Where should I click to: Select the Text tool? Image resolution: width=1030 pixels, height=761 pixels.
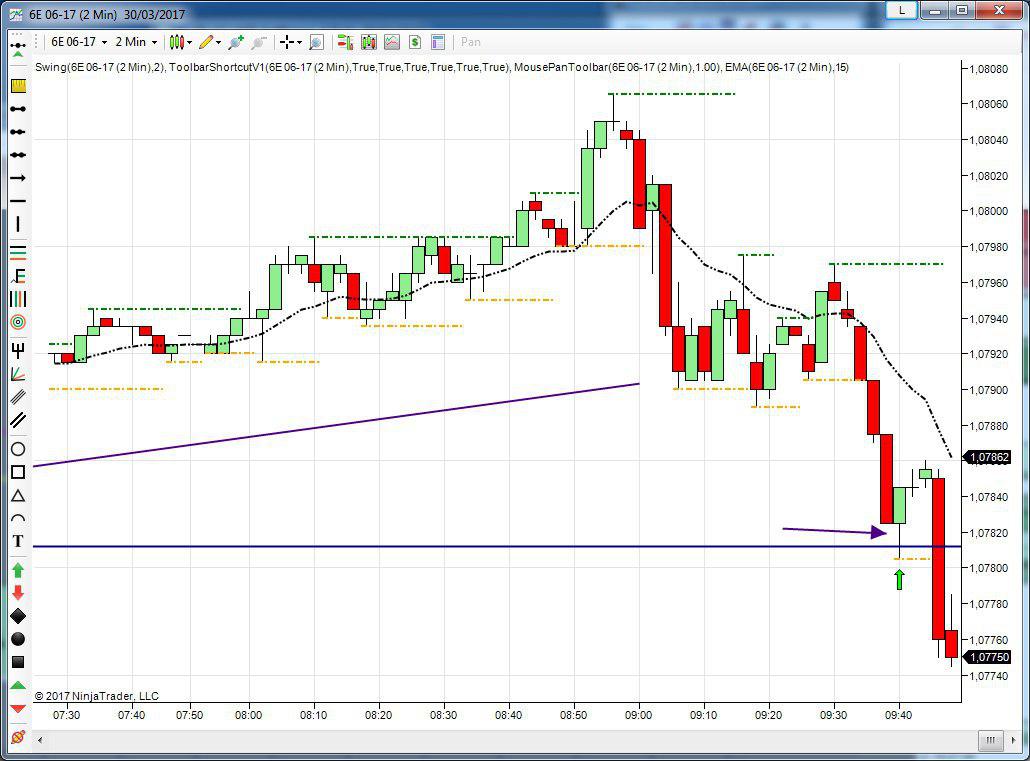[x=18, y=541]
